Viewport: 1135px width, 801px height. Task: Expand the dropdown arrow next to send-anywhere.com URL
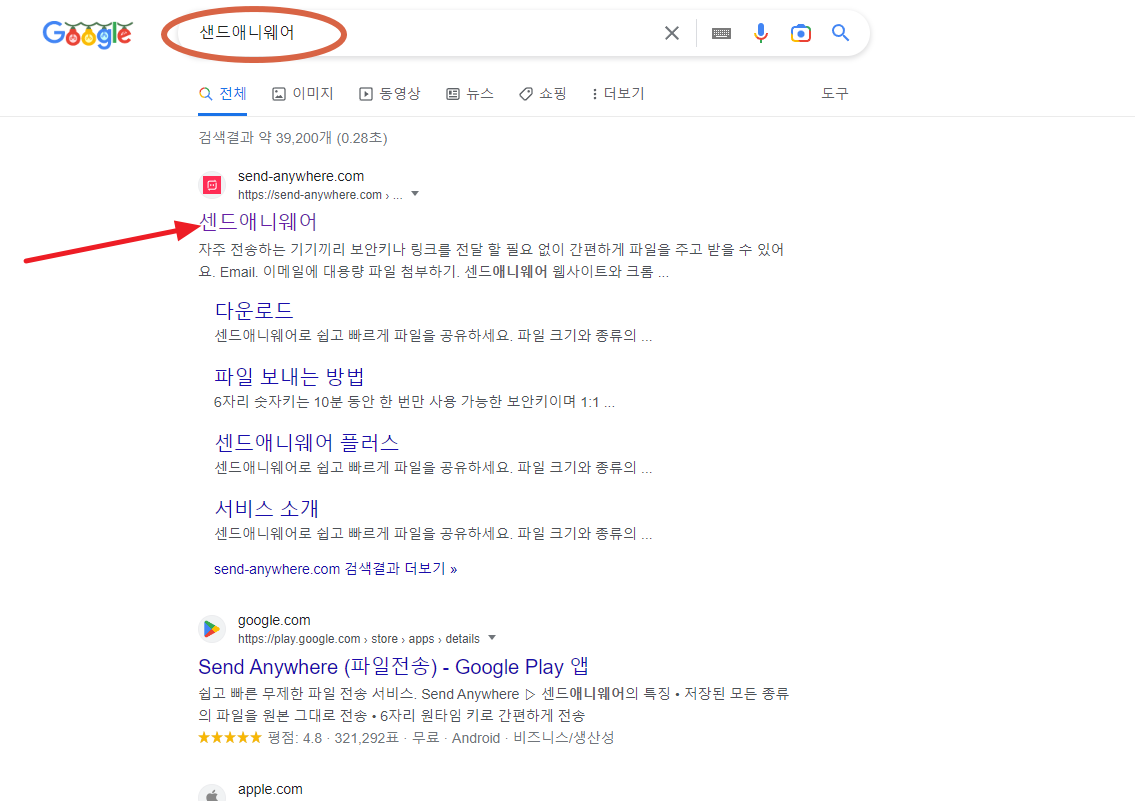point(415,195)
